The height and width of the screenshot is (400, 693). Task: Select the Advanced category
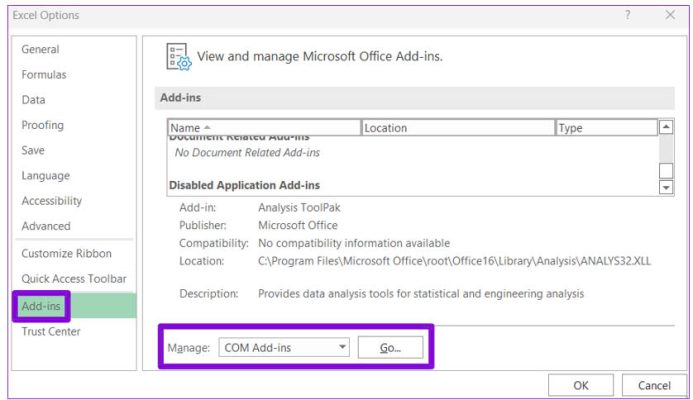pos(46,226)
